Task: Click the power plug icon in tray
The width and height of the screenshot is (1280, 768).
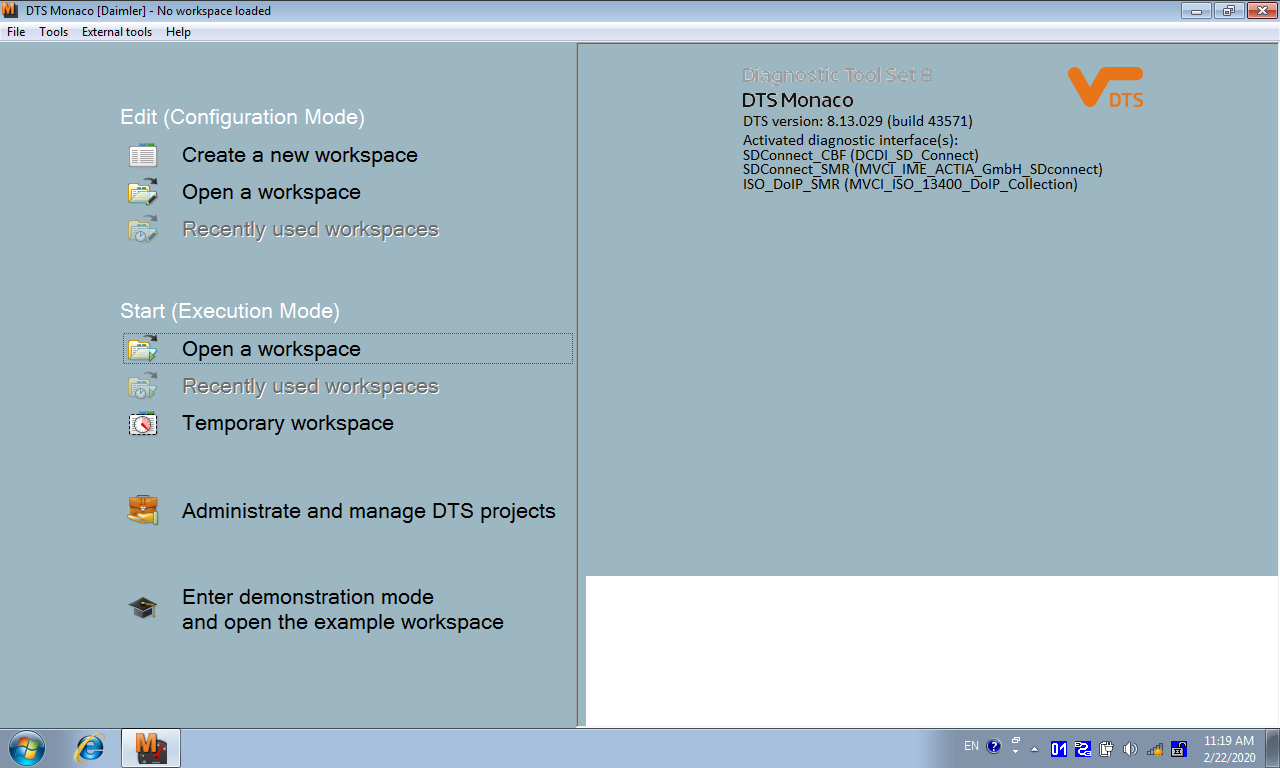Action: (x=1107, y=749)
